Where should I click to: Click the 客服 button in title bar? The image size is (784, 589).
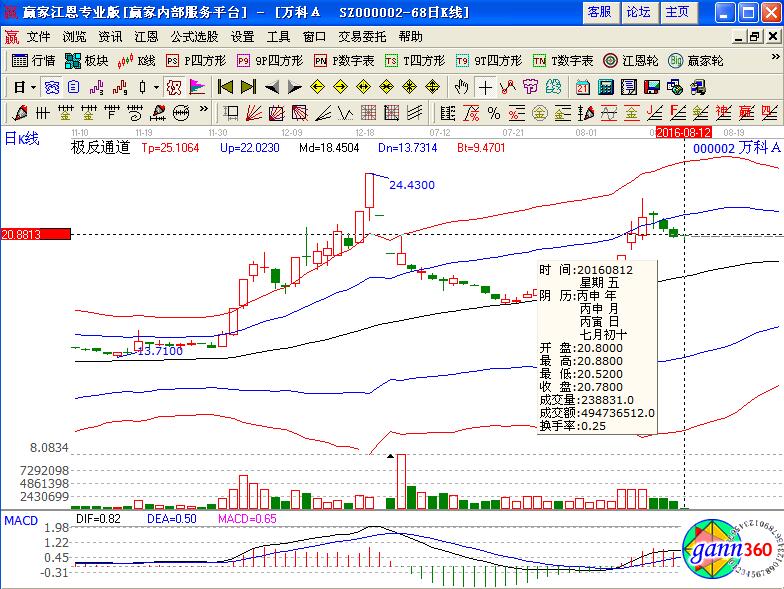(599, 12)
